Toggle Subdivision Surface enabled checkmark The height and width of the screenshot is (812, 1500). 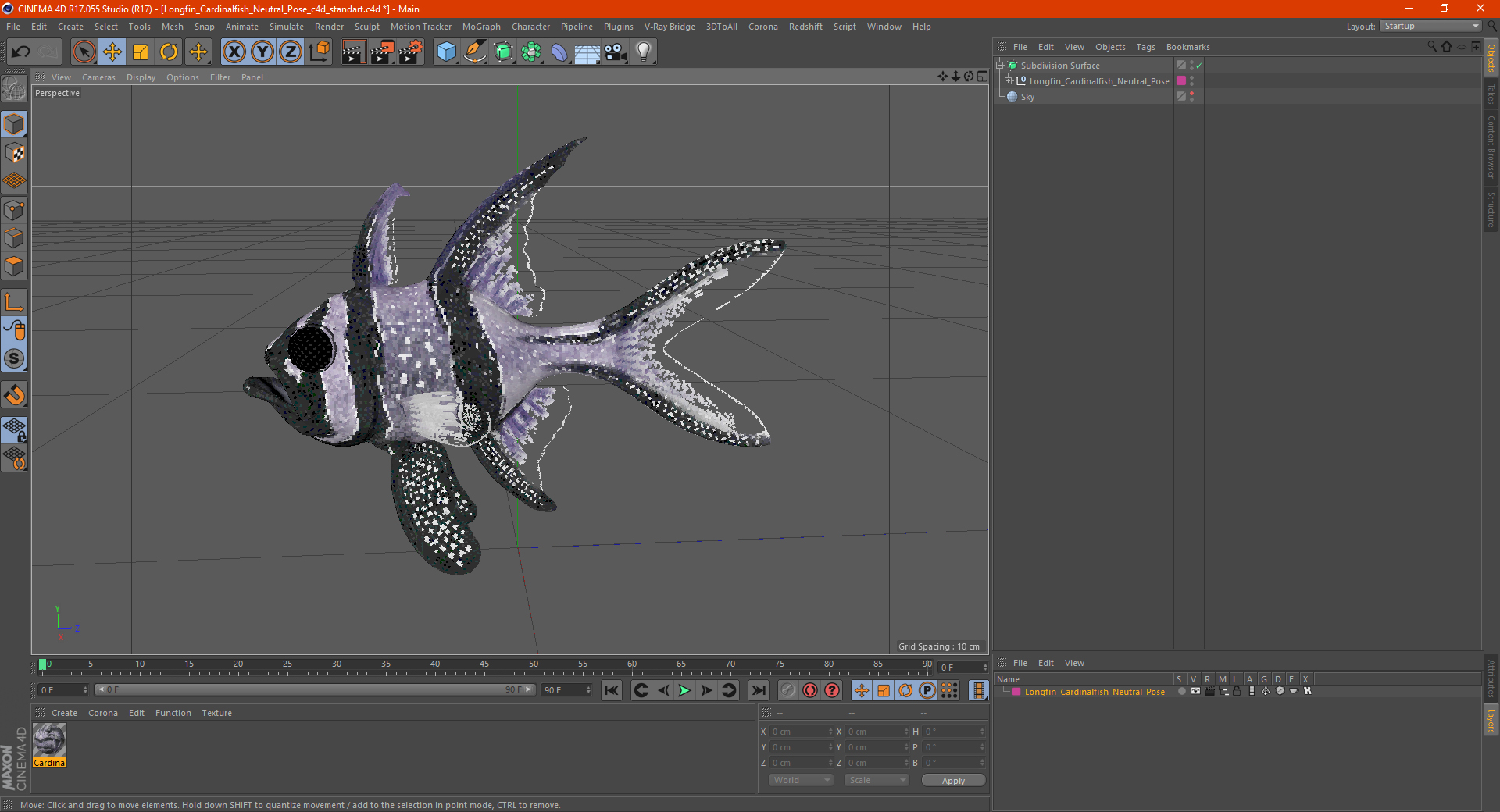(x=1199, y=66)
